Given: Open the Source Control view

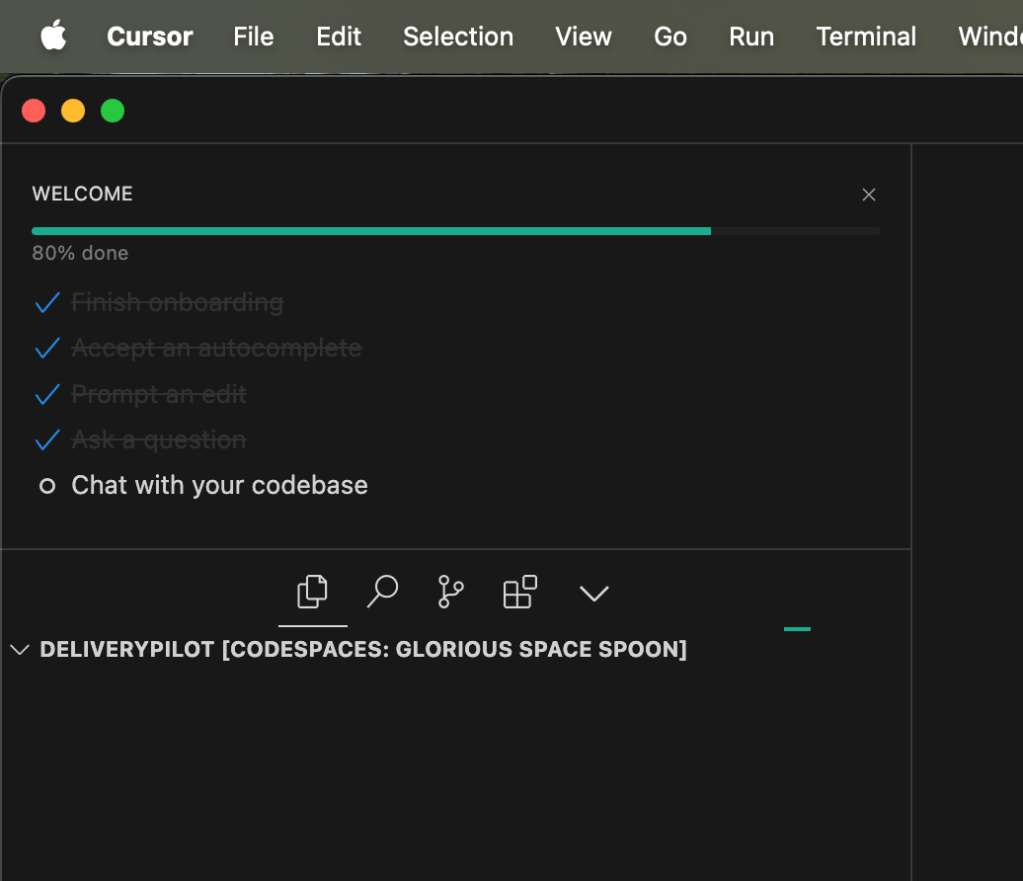Looking at the screenshot, I should 451,593.
